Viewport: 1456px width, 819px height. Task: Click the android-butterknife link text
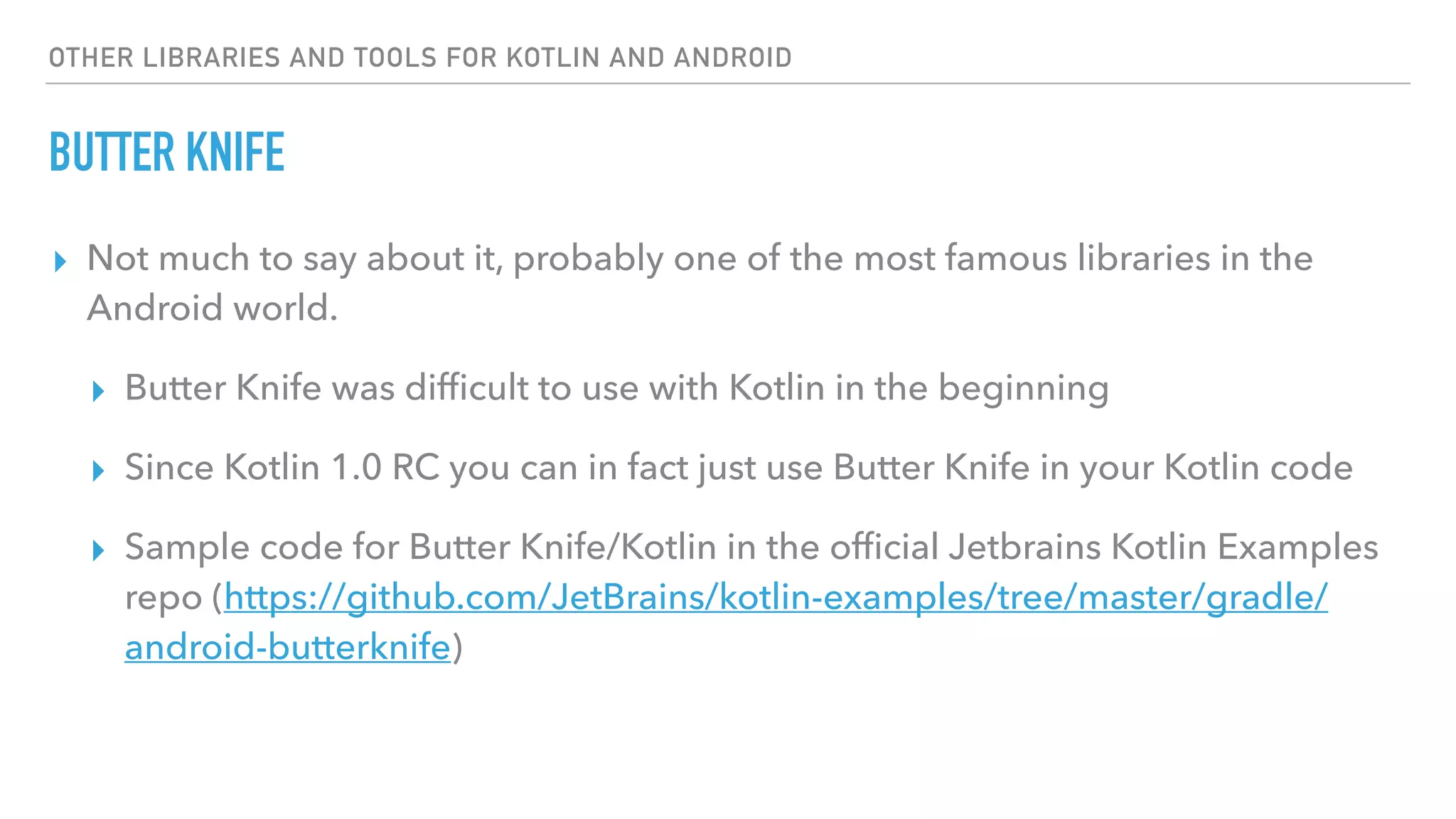[288, 647]
